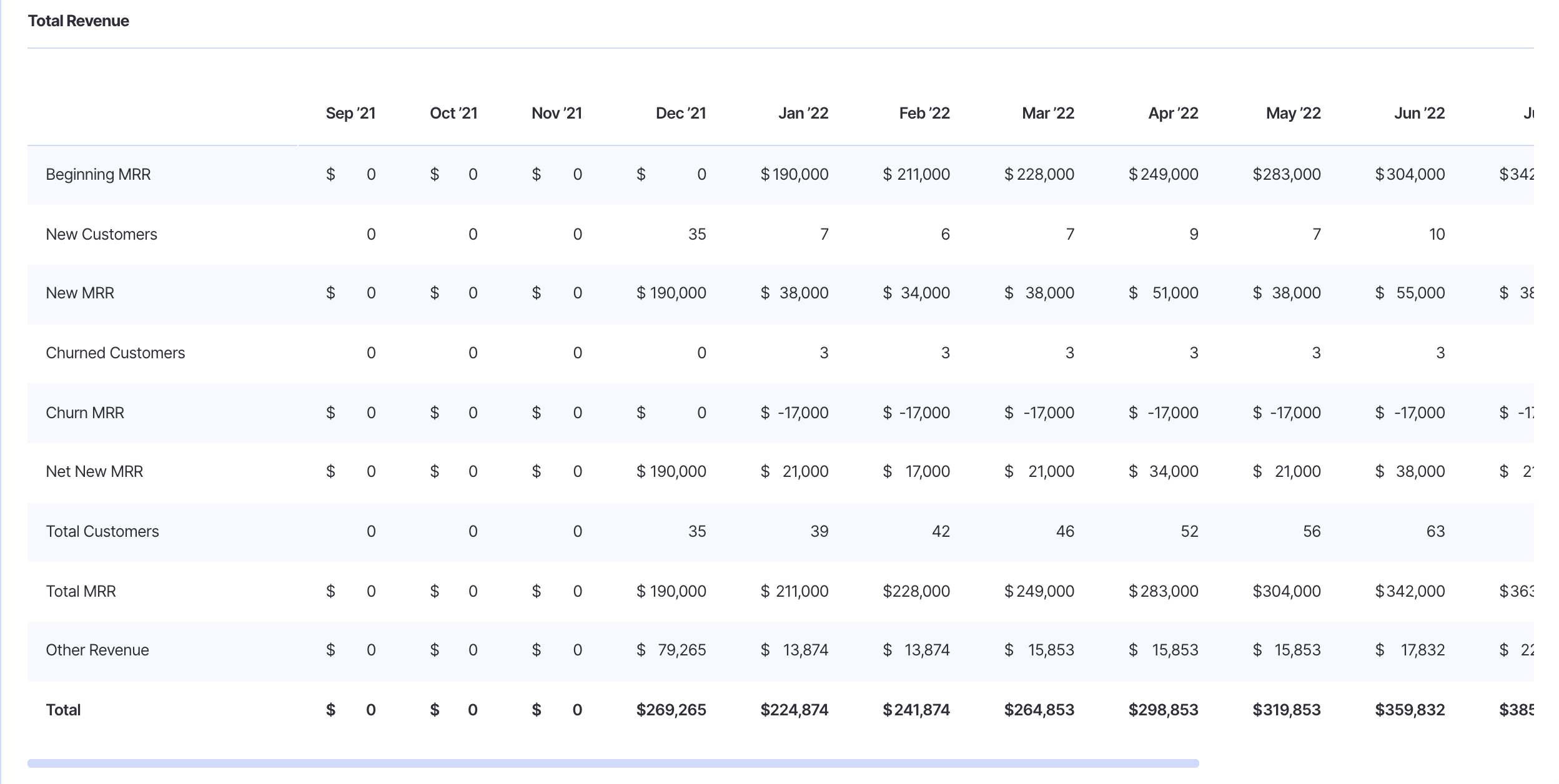
Task: Click the New MRR row label
Action: 80,293
